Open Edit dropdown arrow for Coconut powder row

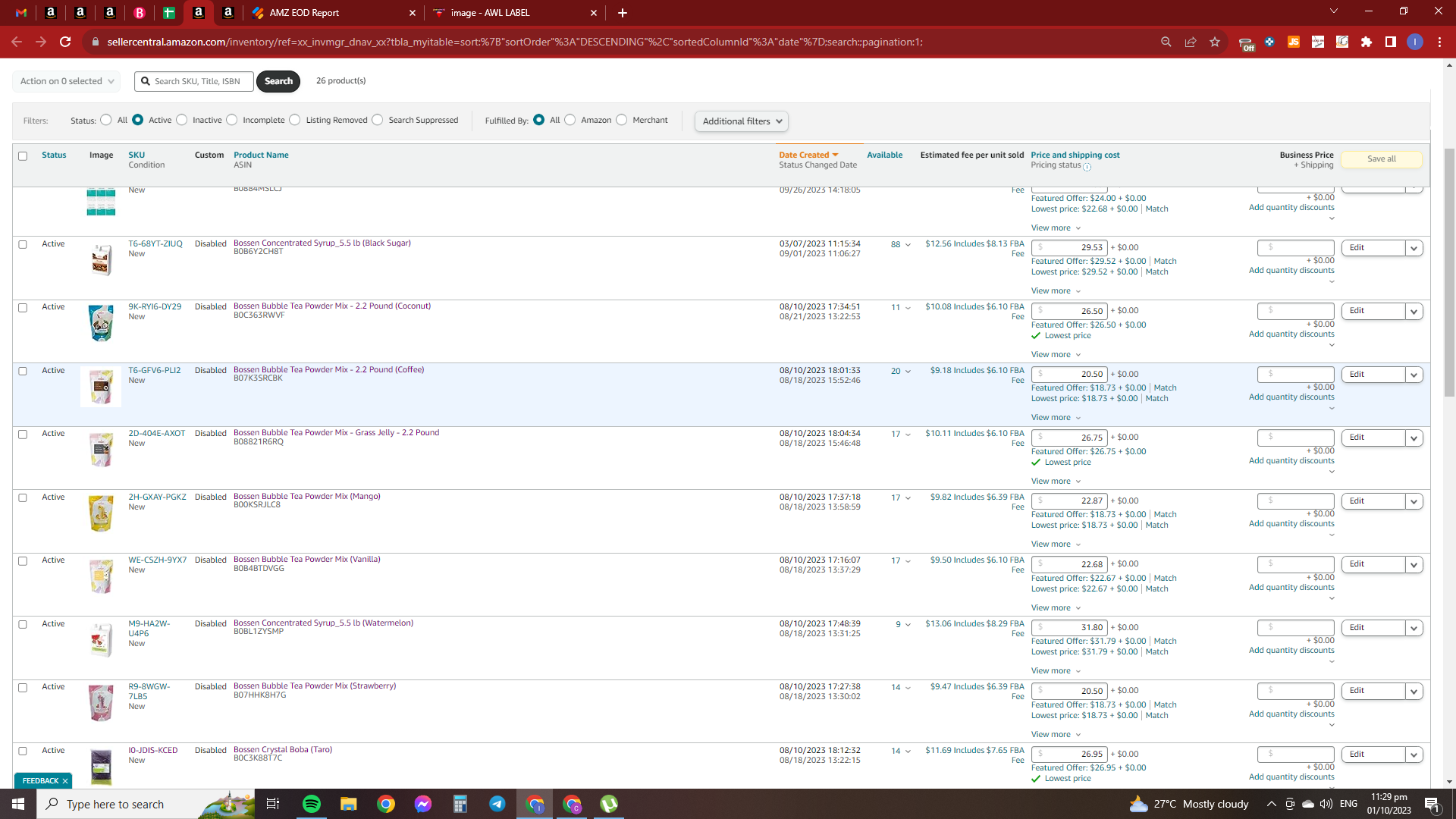(x=1414, y=311)
